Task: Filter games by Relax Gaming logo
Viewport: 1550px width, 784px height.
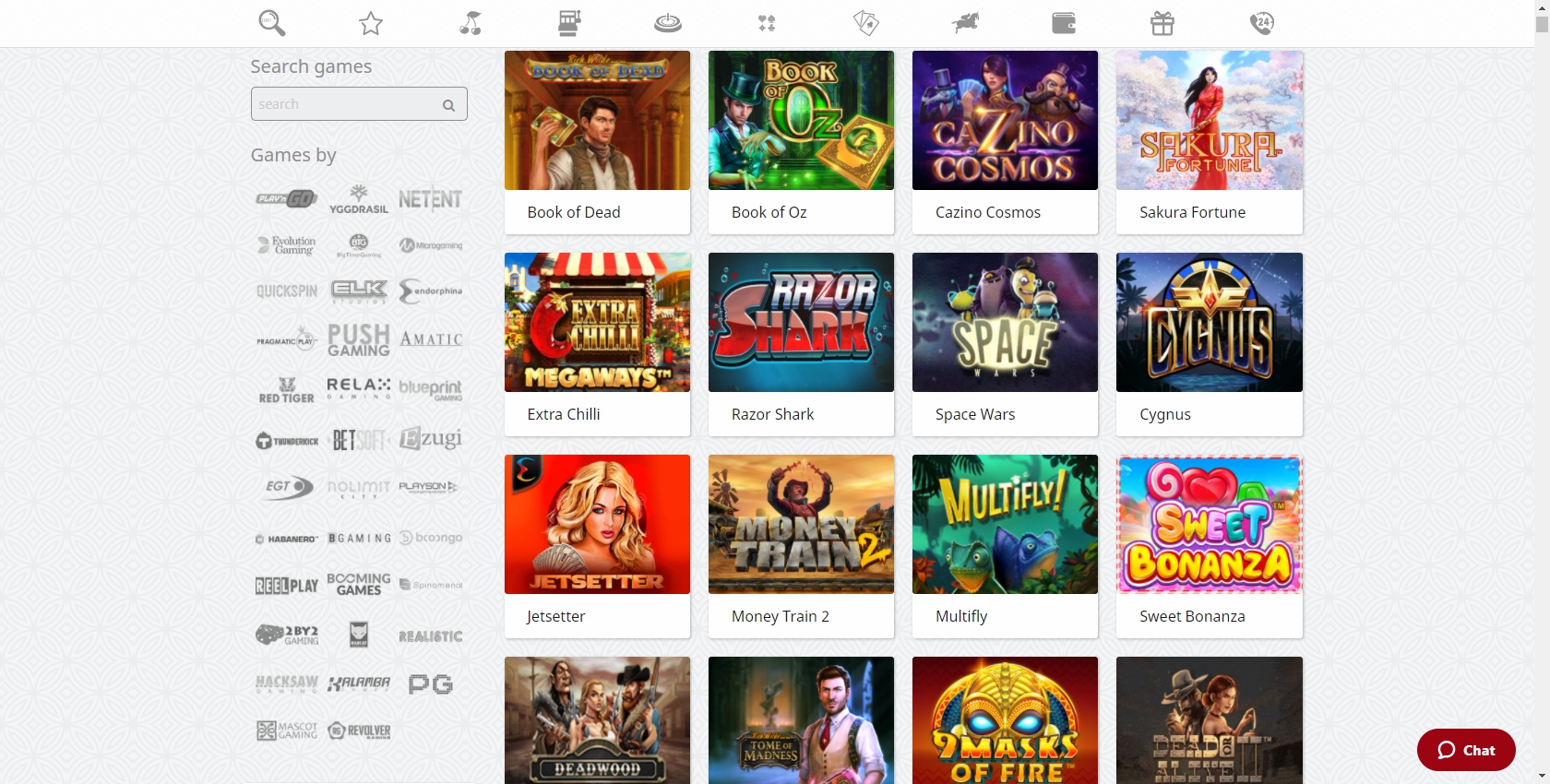Action: click(x=359, y=387)
